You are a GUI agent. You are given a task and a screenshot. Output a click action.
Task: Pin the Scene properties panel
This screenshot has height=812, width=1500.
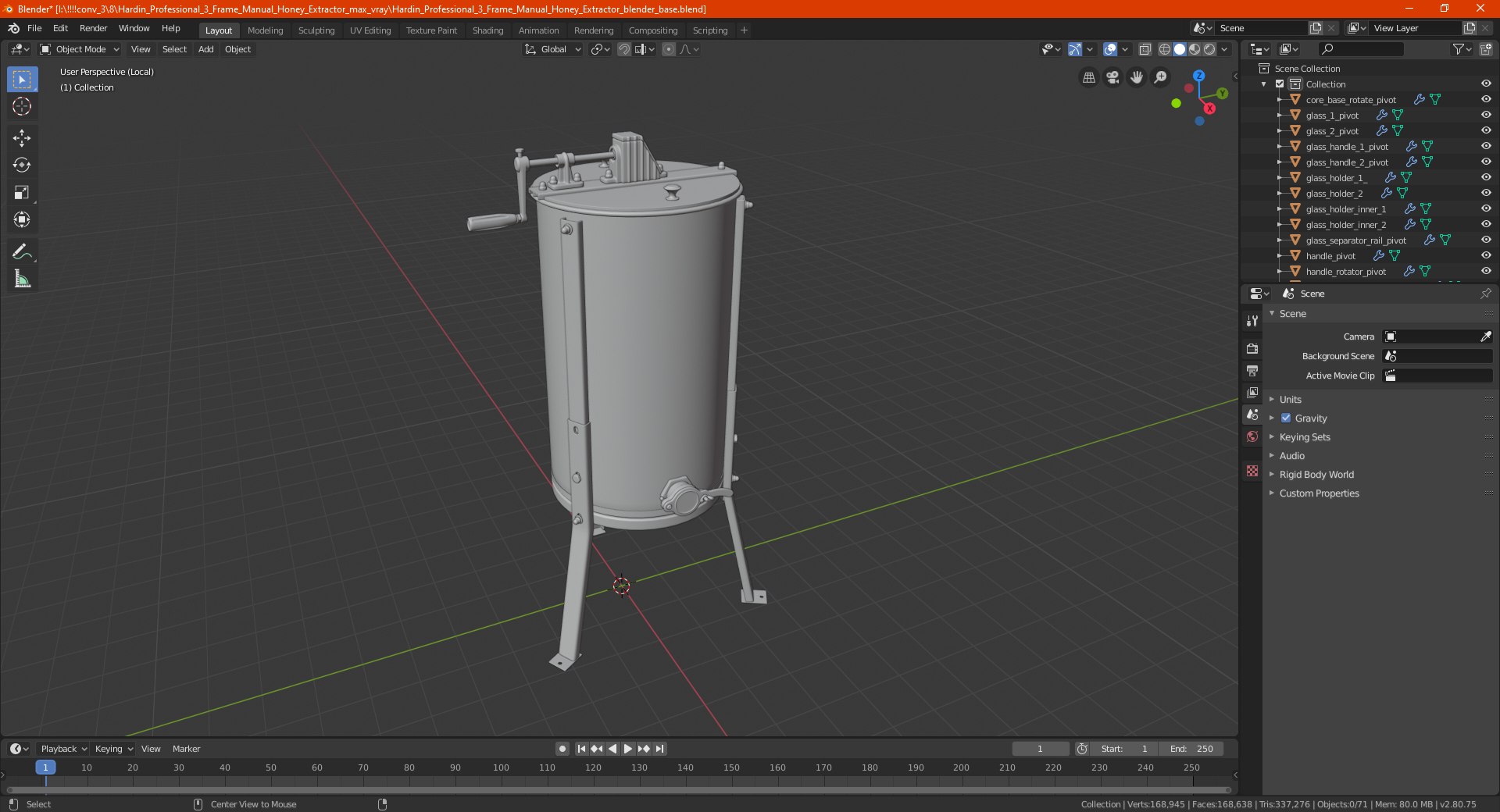click(1485, 294)
